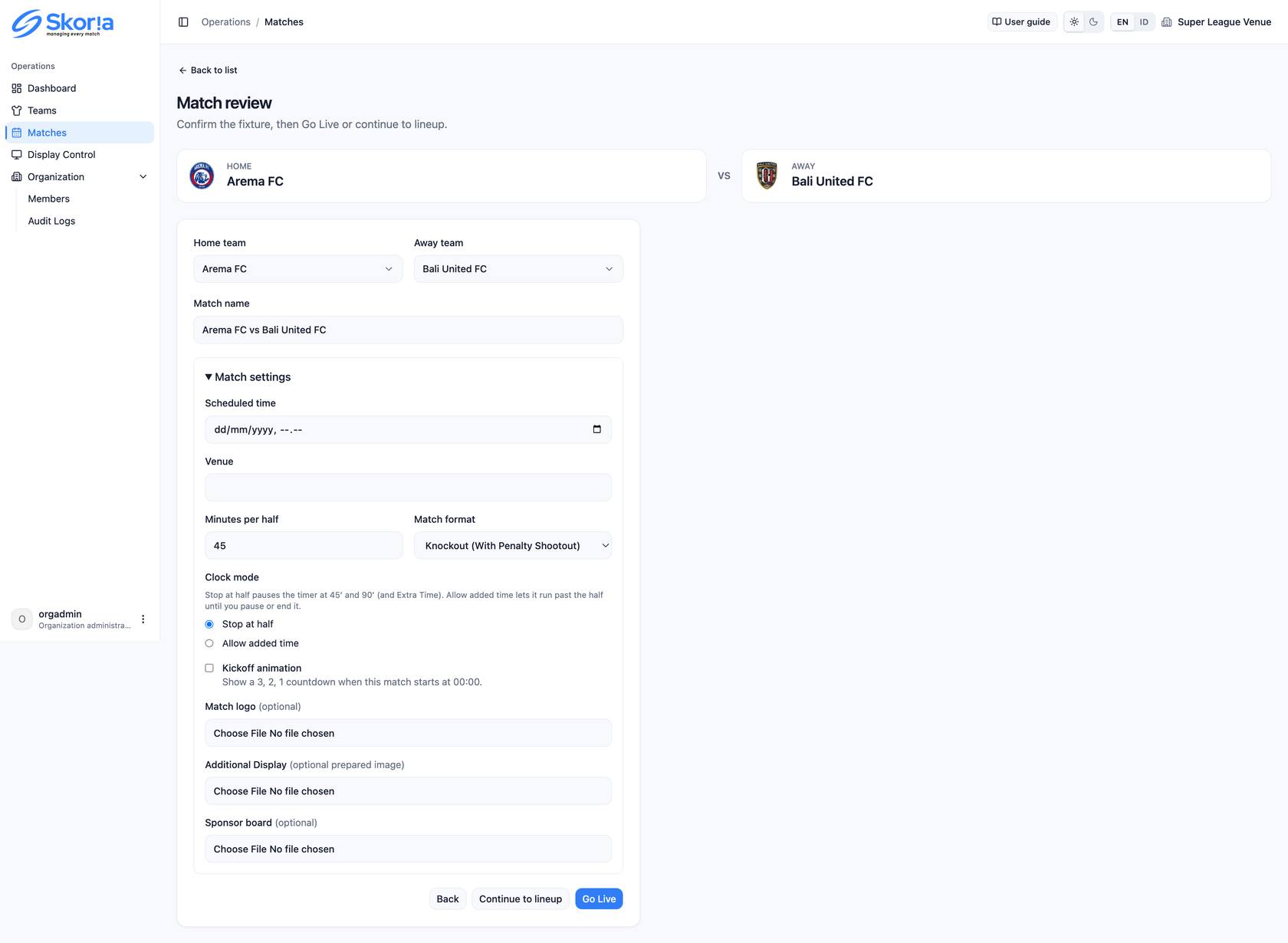The height and width of the screenshot is (943, 1288).
Task: Open the Away team dropdown
Action: click(518, 269)
